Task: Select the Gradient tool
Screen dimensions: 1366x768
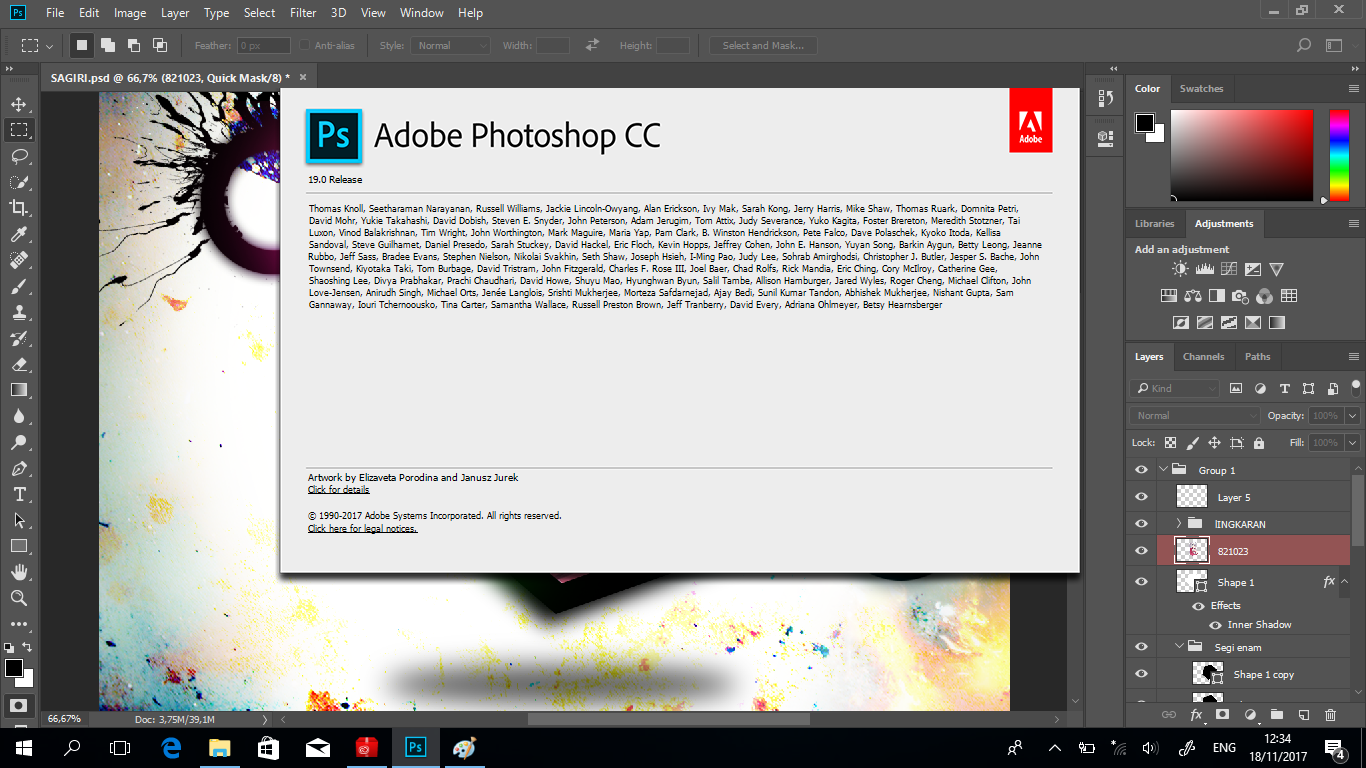Action: (18, 390)
